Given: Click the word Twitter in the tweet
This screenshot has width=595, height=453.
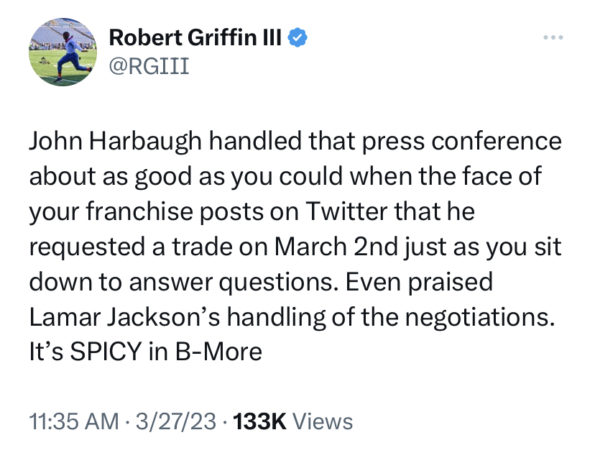Looking at the screenshot, I should 346,211.
